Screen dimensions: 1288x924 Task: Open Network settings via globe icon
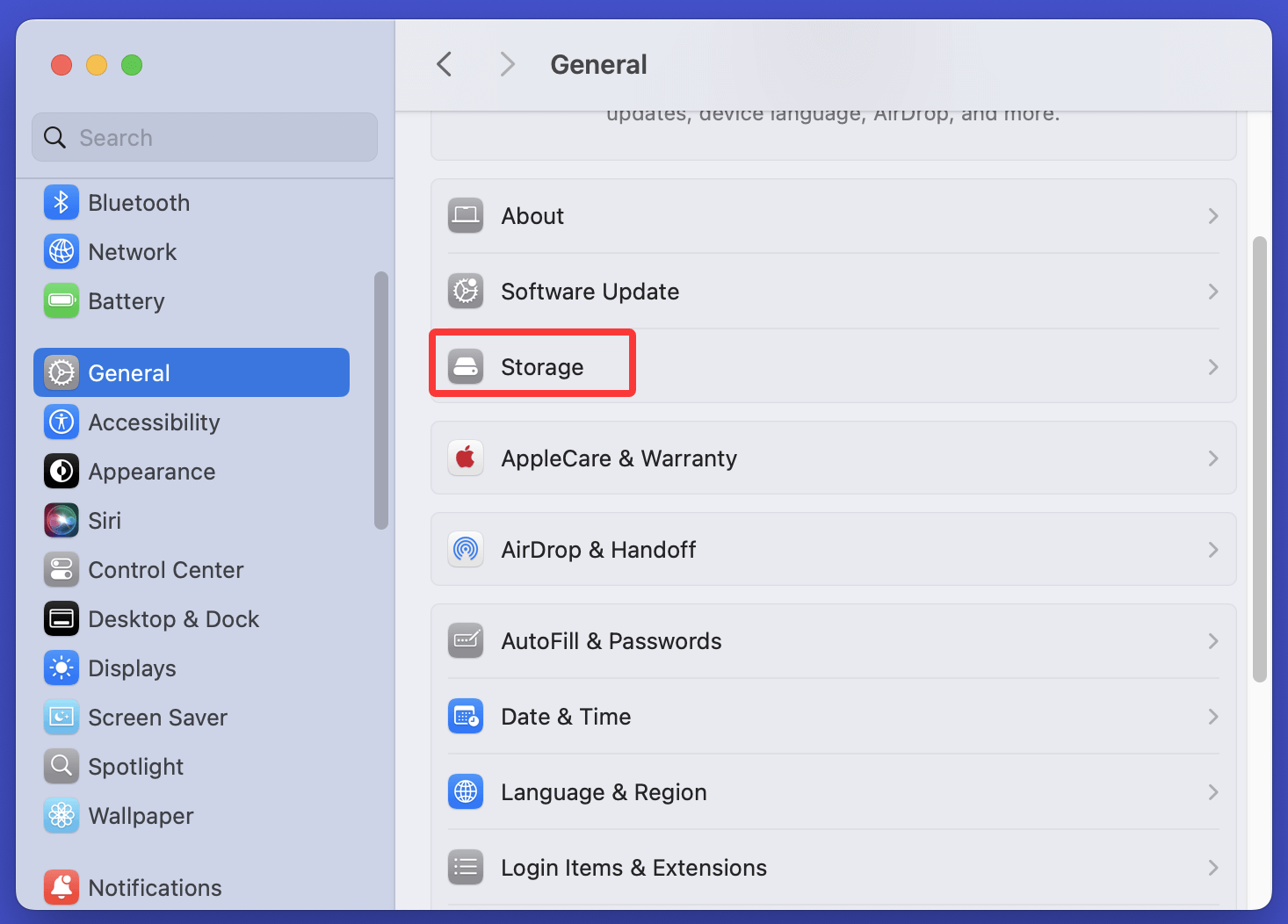click(61, 252)
